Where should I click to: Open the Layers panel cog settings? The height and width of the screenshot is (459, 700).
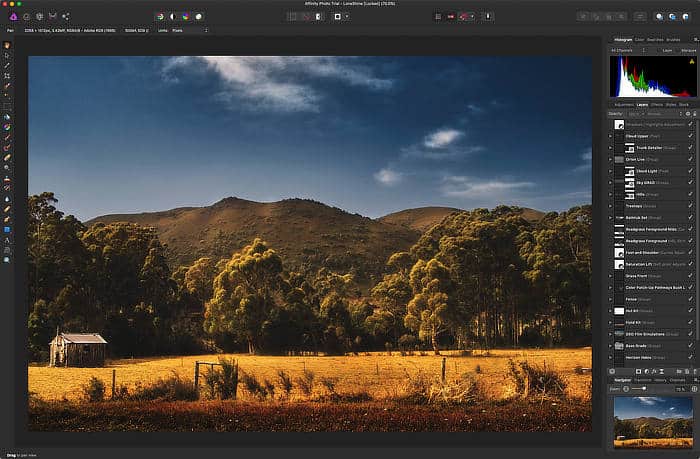coord(688,114)
